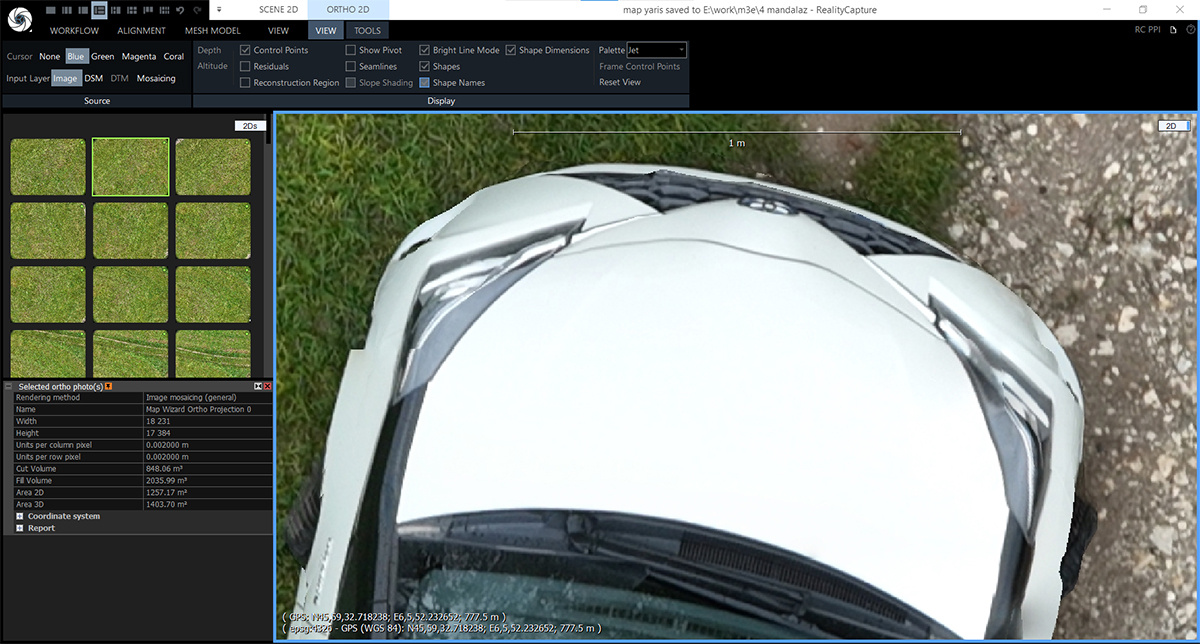Click the Area 3D value '1403.70 m²'
Screen dimensions: 1200x644
coord(169,505)
